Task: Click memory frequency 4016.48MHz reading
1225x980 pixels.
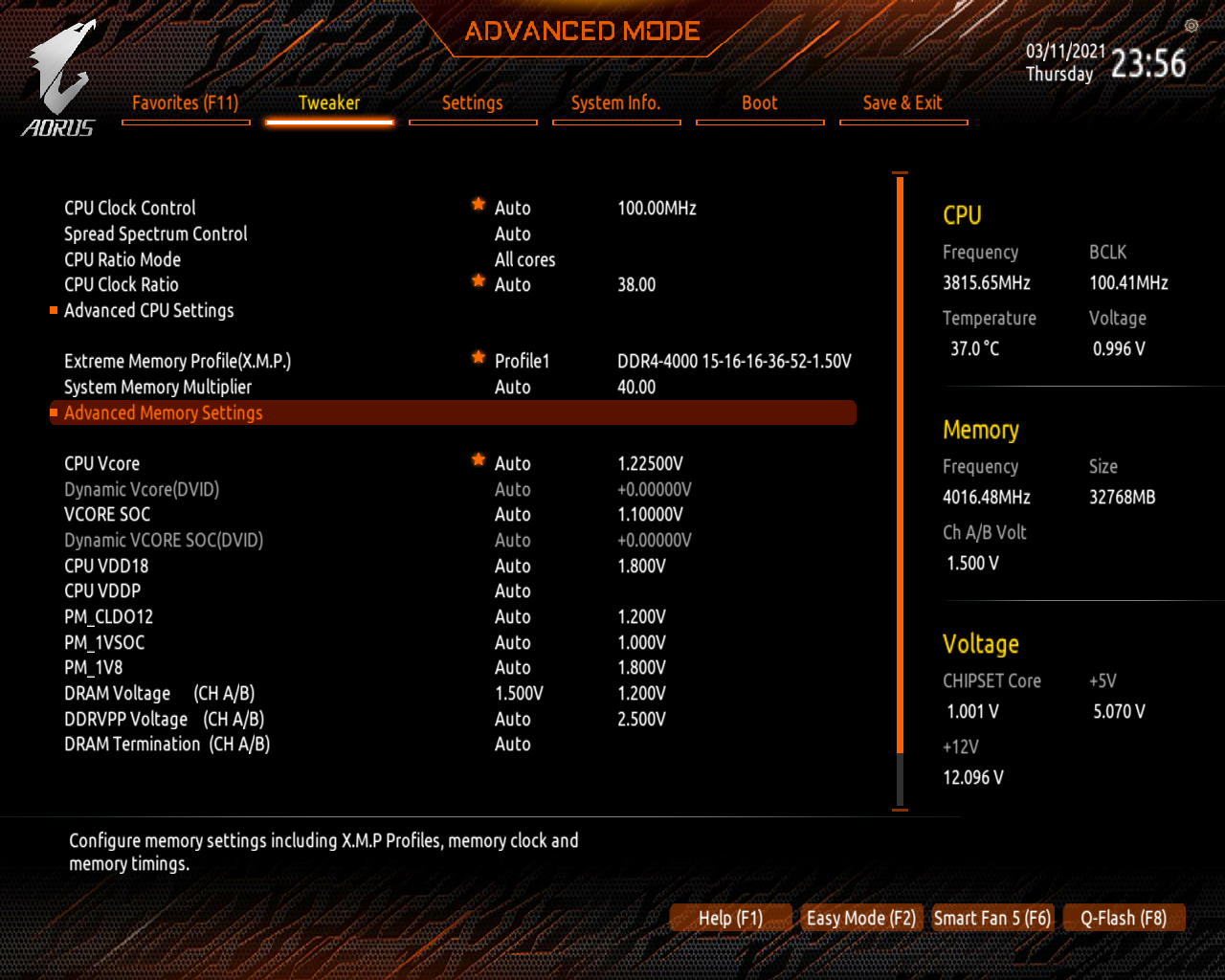Action: point(987,497)
